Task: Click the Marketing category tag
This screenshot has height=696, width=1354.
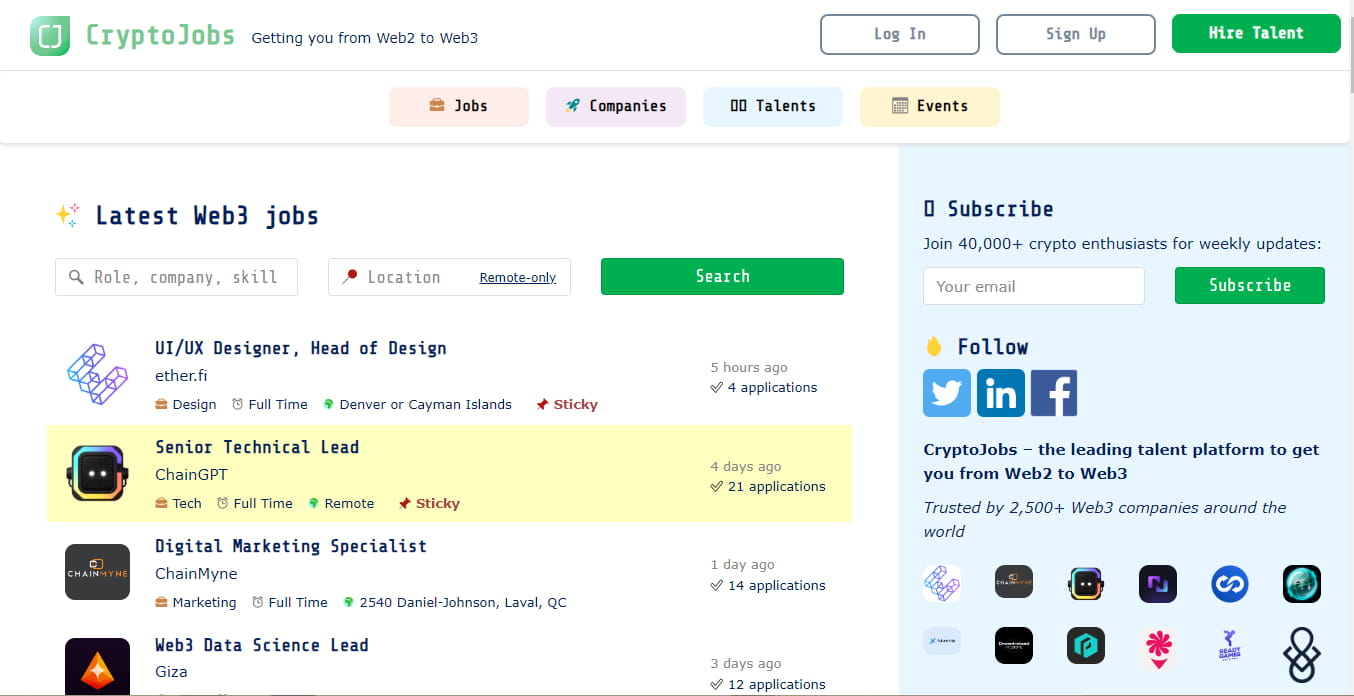Action: (196, 603)
